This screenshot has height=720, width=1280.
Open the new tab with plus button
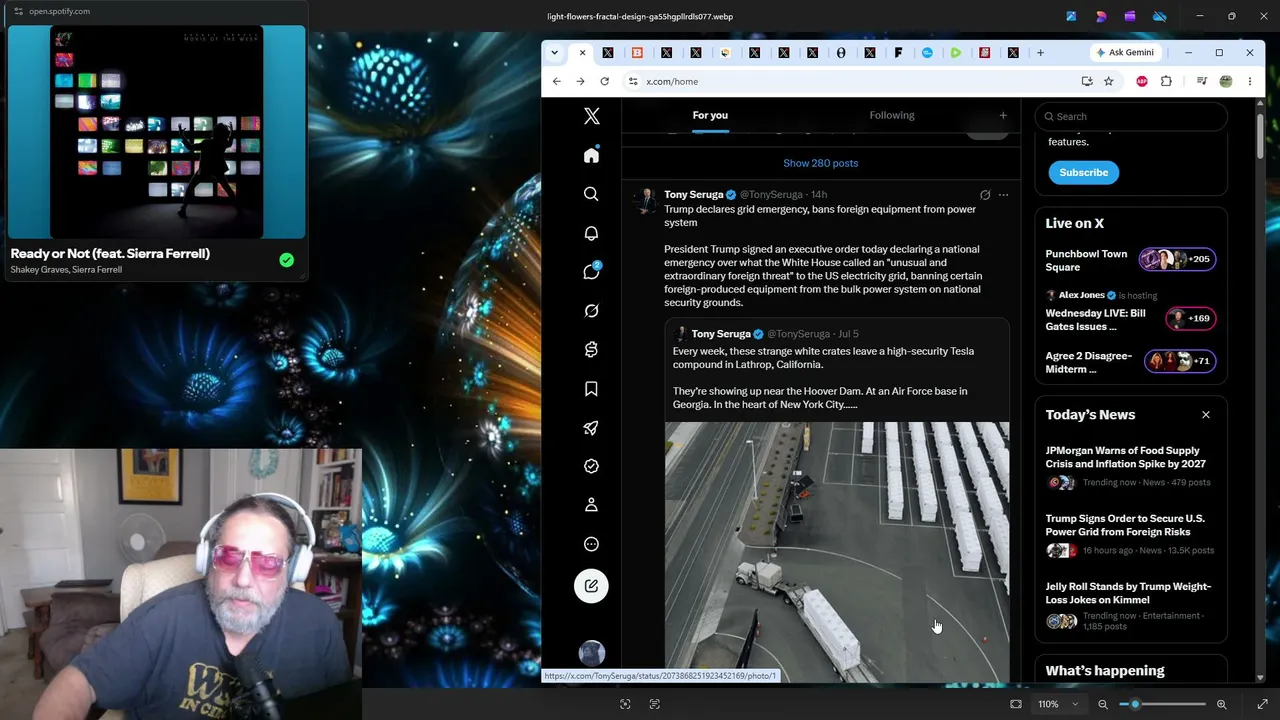(x=1040, y=52)
